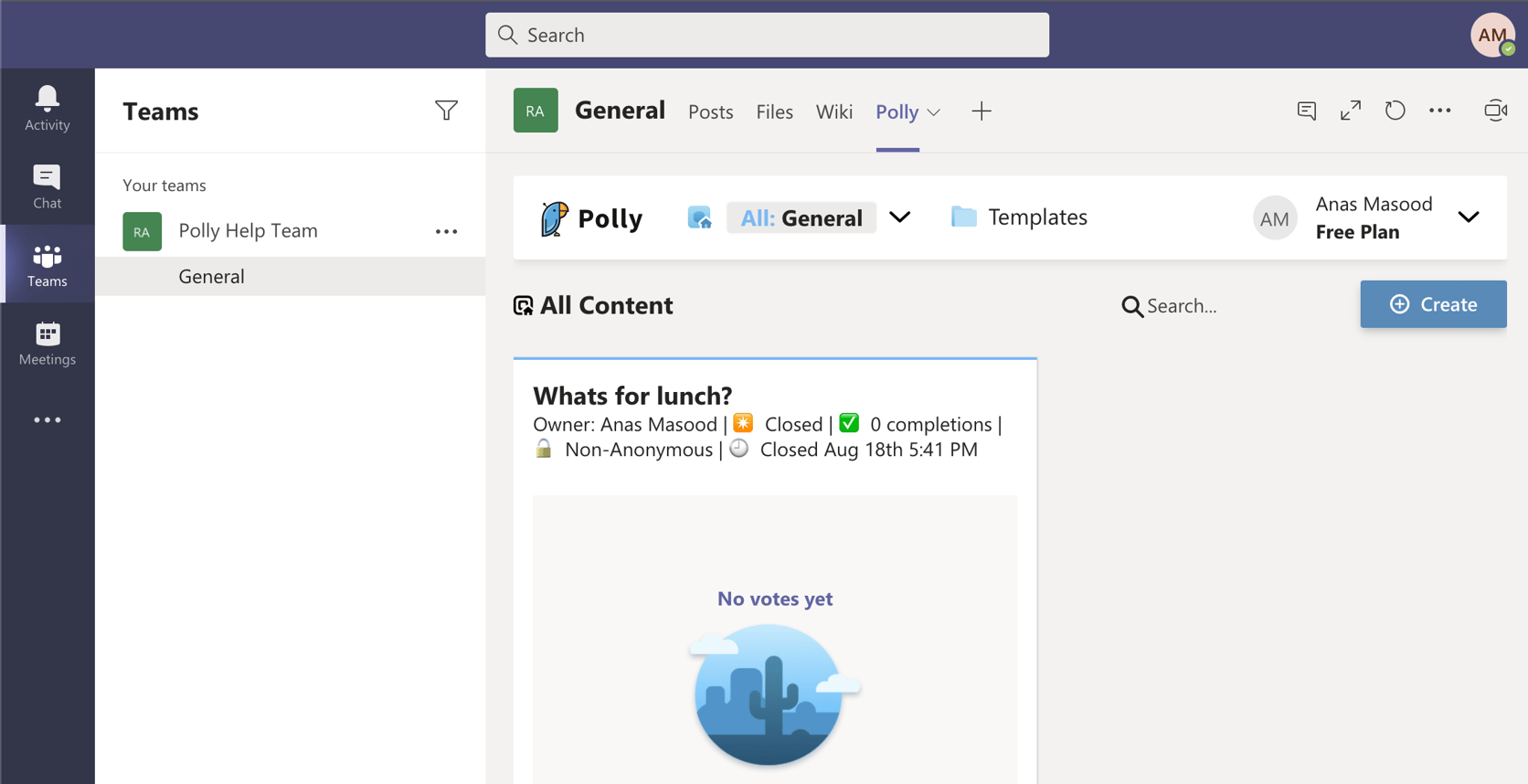Add a new tab with the plus
Image resolution: width=1528 pixels, height=784 pixels.
(981, 111)
